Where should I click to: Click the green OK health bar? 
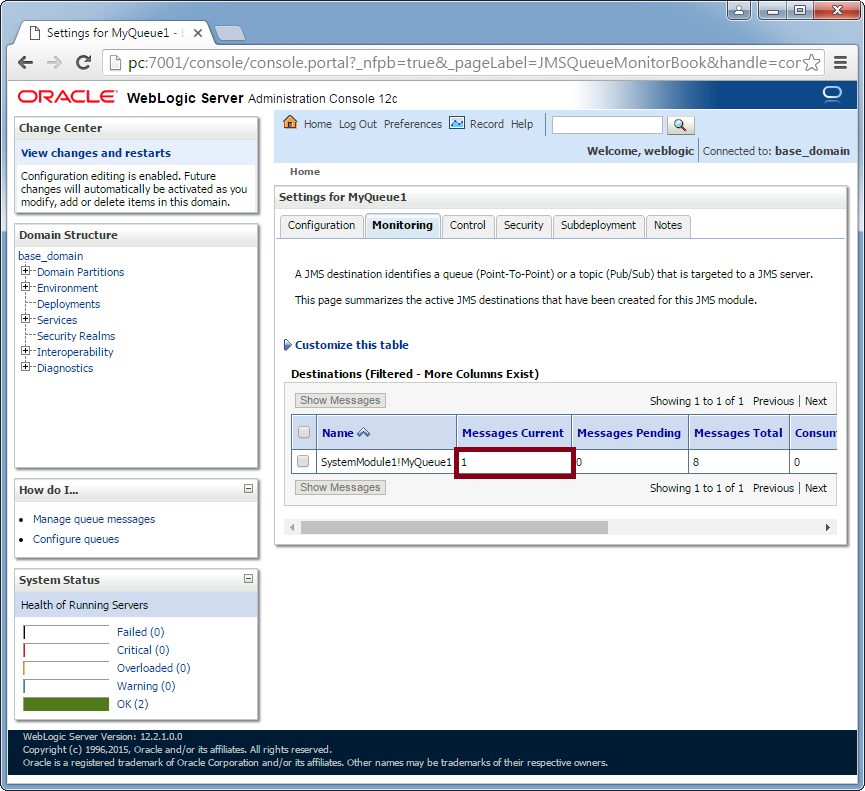(66, 704)
